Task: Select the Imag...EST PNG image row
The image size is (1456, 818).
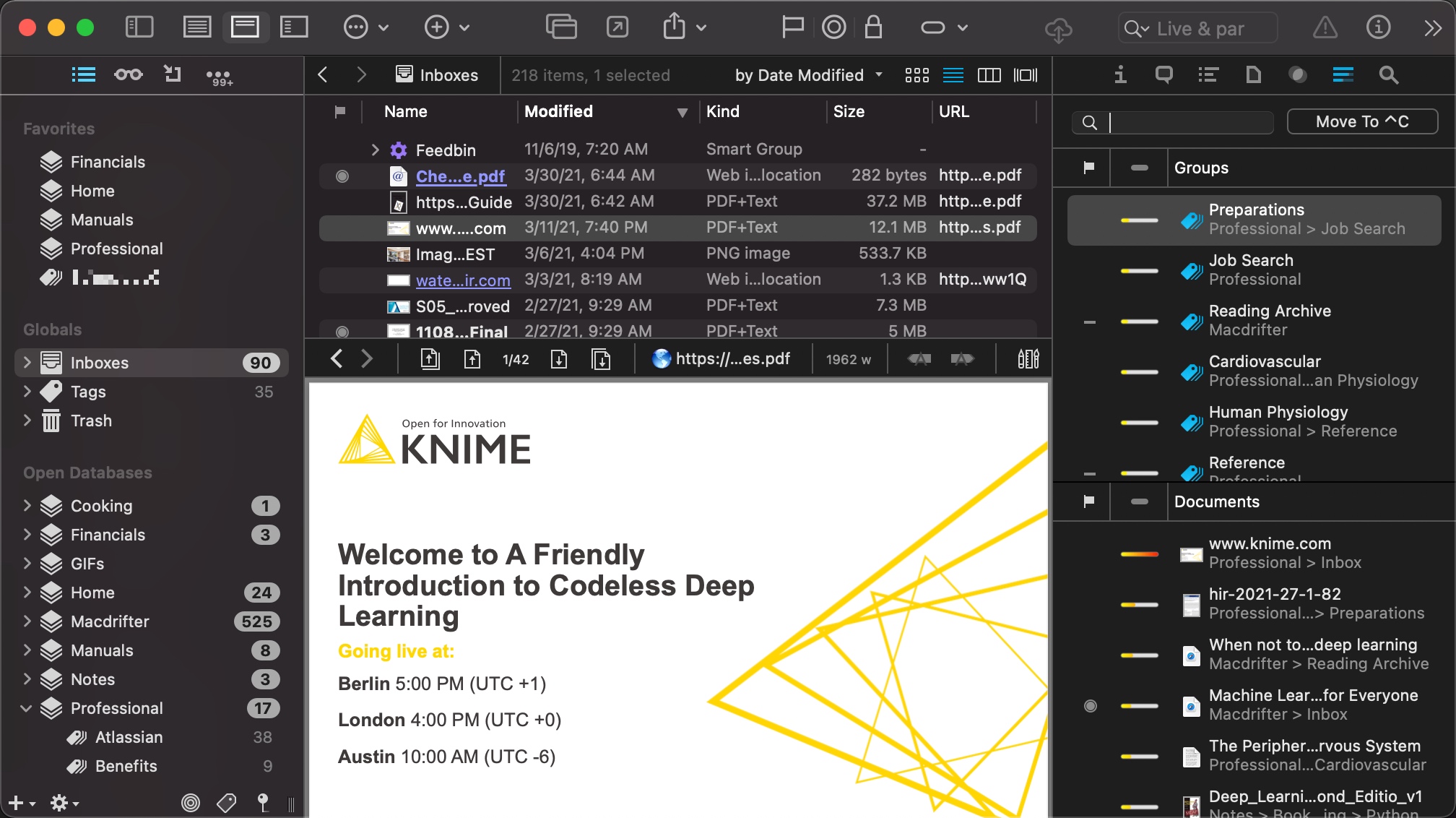Action: click(x=677, y=254)
